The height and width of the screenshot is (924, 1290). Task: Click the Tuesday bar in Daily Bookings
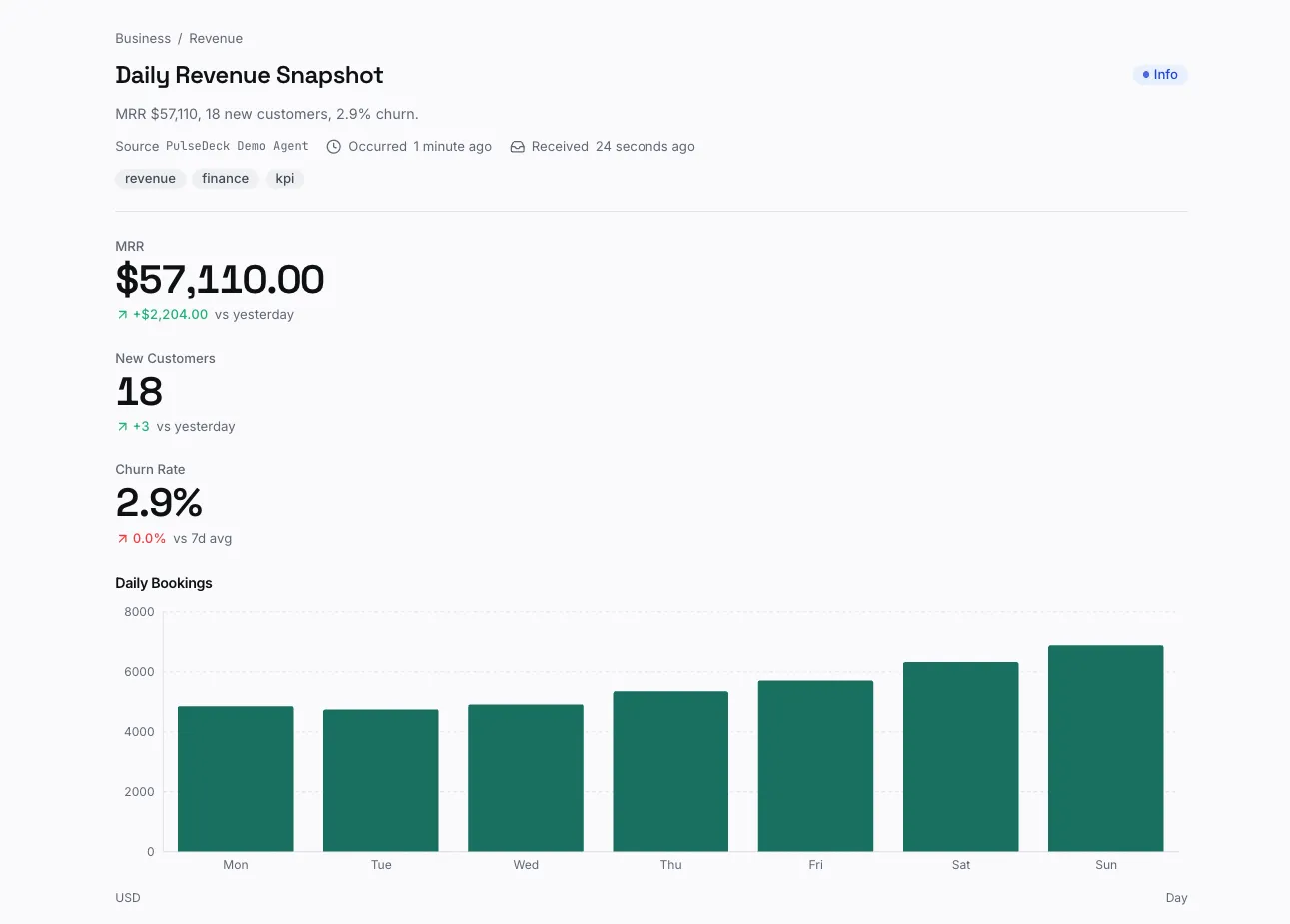381,781
